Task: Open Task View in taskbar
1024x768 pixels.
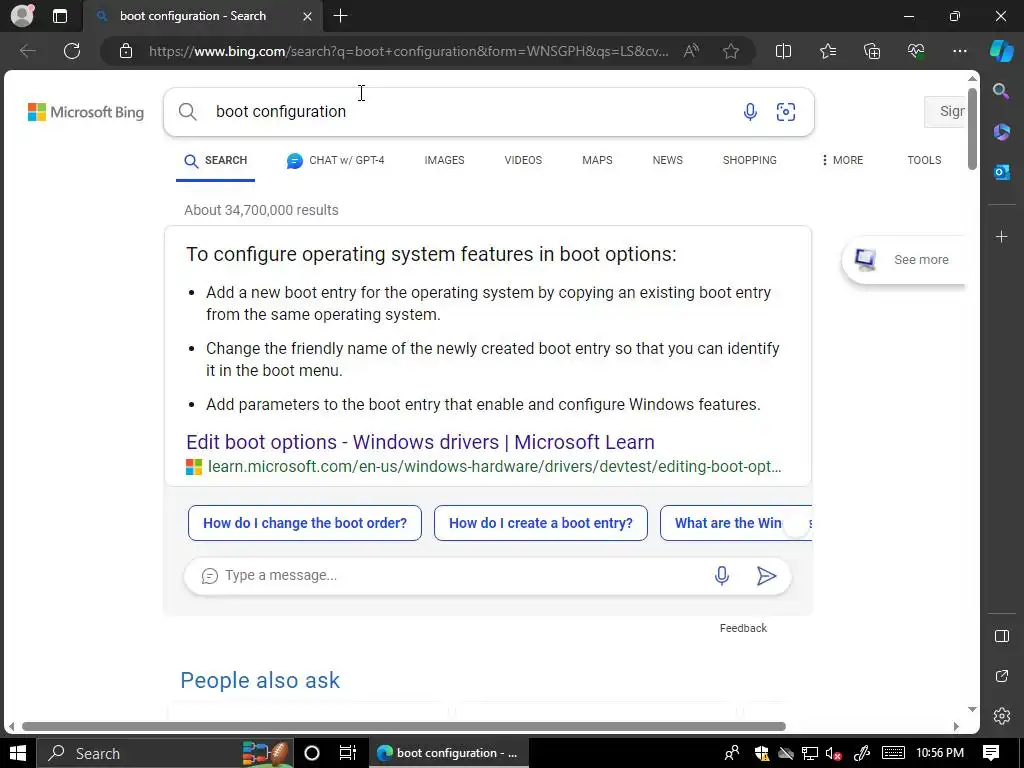Action: [347, 753]
